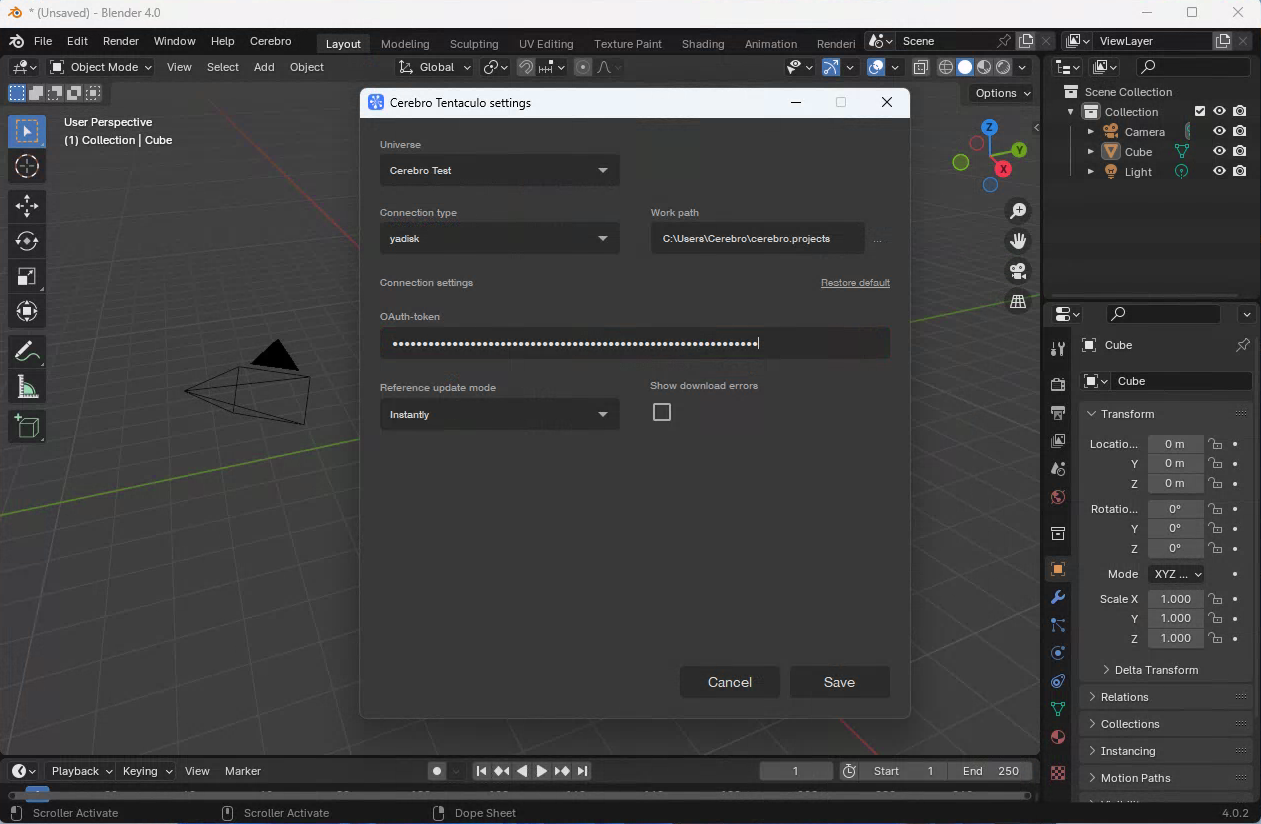Select the Add Cube tool
This screenshot has width=1261, height=824.
point(27,427)
